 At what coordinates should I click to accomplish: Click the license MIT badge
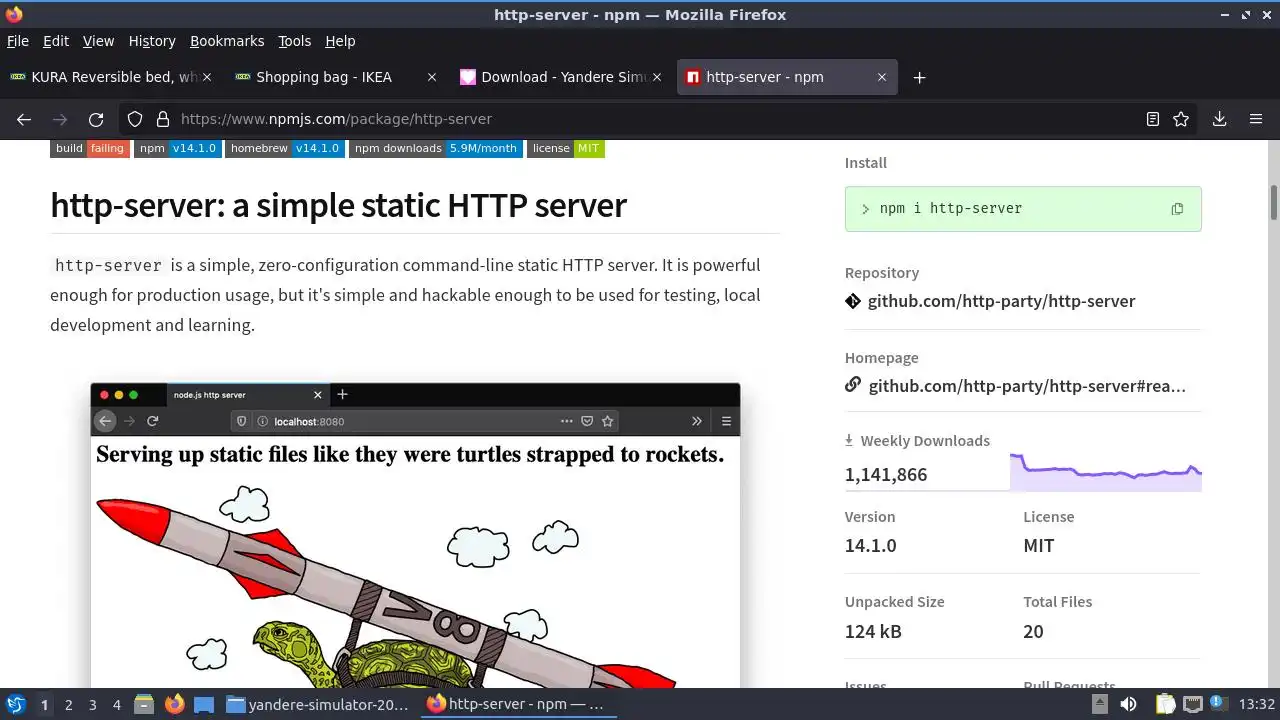point(566,148)
